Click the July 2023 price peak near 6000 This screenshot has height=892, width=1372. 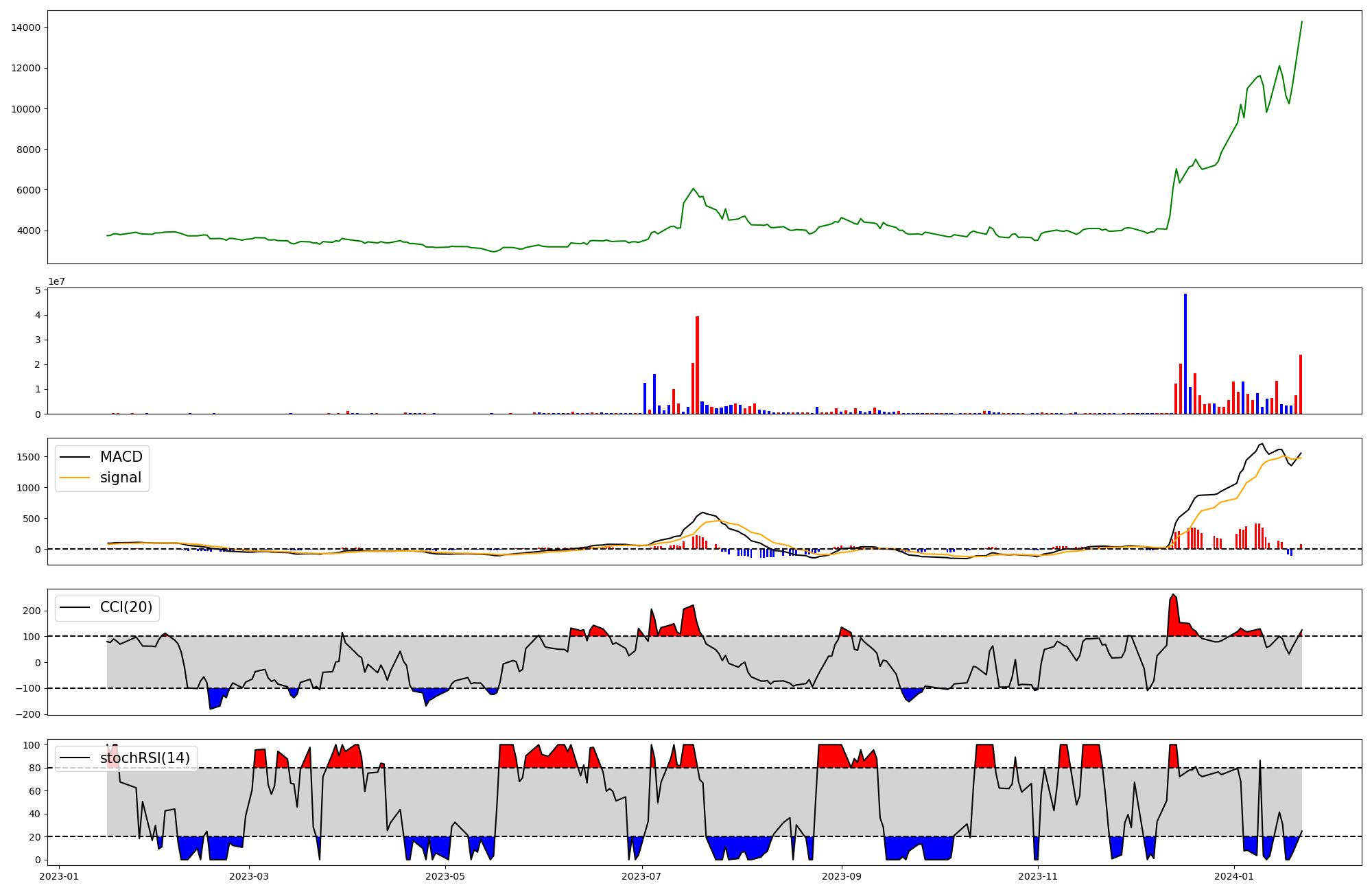694,189
